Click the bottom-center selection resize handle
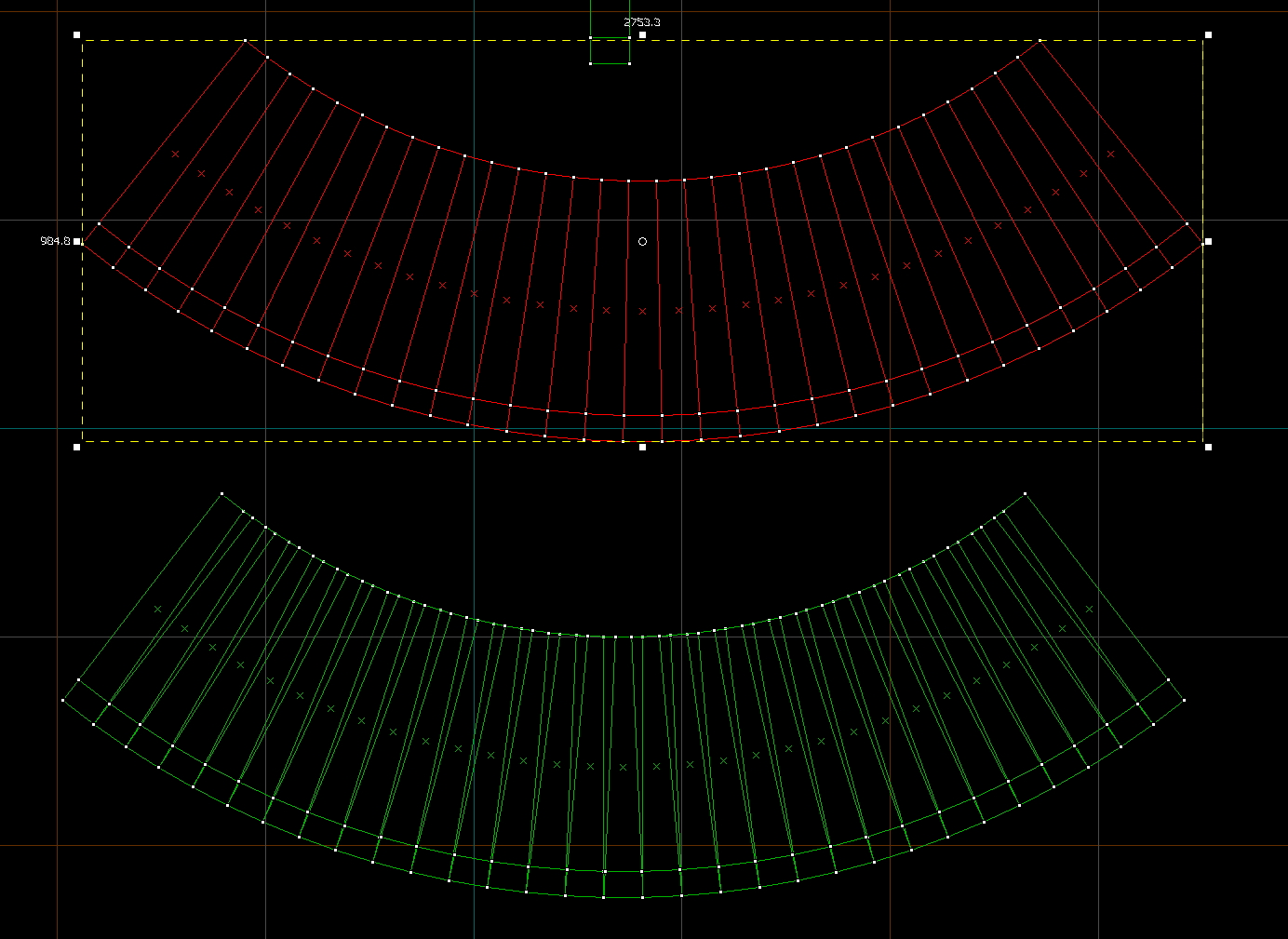Image resolution: width=1288 pixels, height=939 pixels. click(642, 447)
